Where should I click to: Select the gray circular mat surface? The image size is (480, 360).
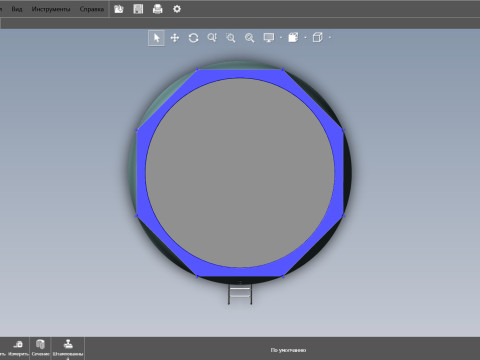pos(240,173)
